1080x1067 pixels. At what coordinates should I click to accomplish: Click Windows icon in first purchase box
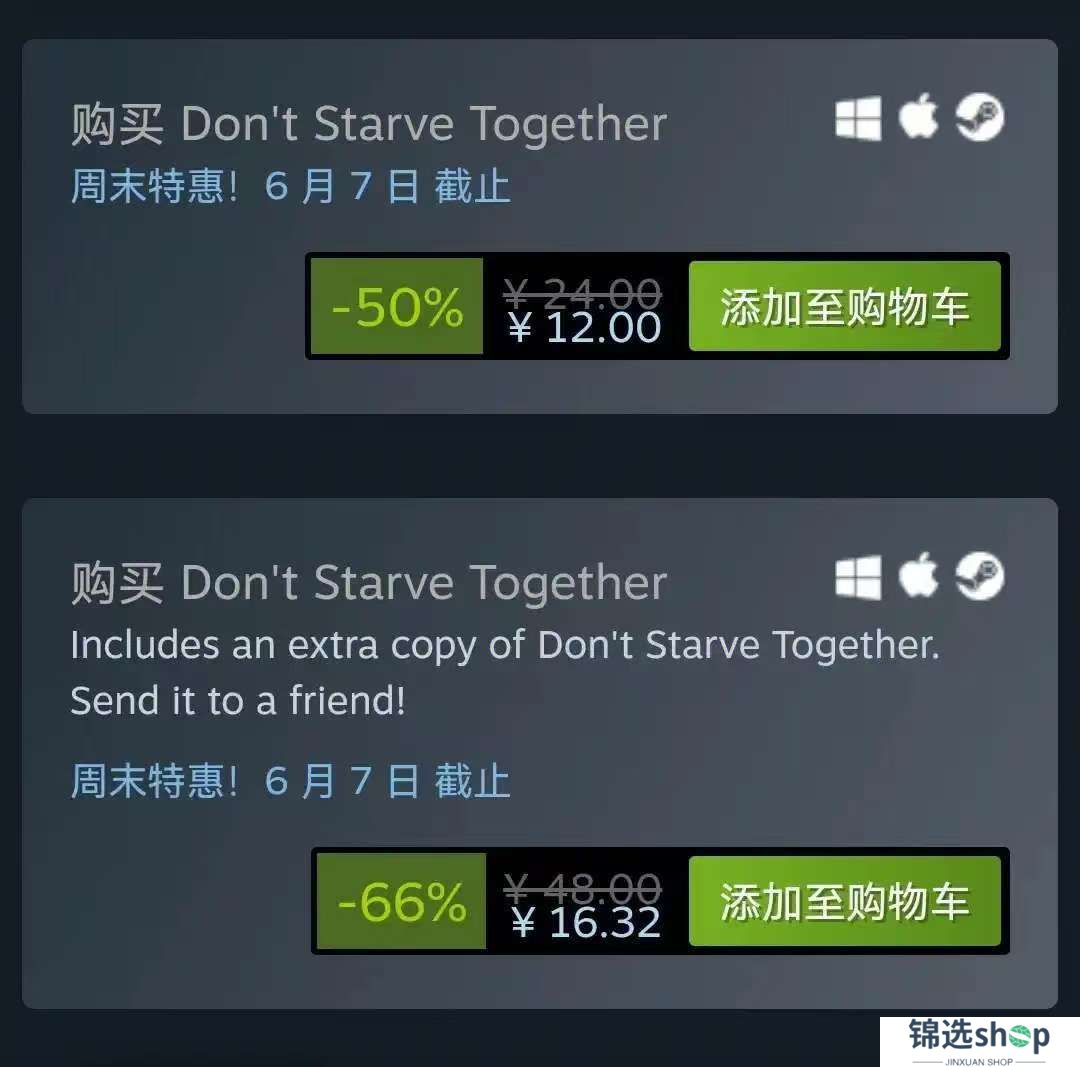point(858,118)
